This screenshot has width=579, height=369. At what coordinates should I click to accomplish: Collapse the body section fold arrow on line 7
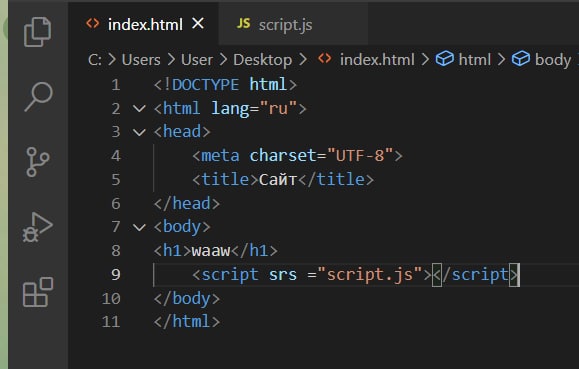(139, 227)
